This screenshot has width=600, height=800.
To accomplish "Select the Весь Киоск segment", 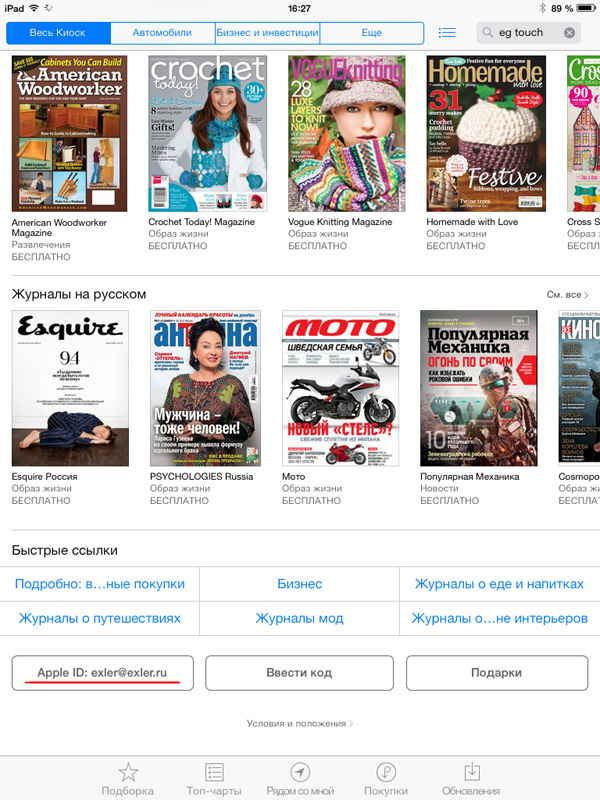I will 57,33.
